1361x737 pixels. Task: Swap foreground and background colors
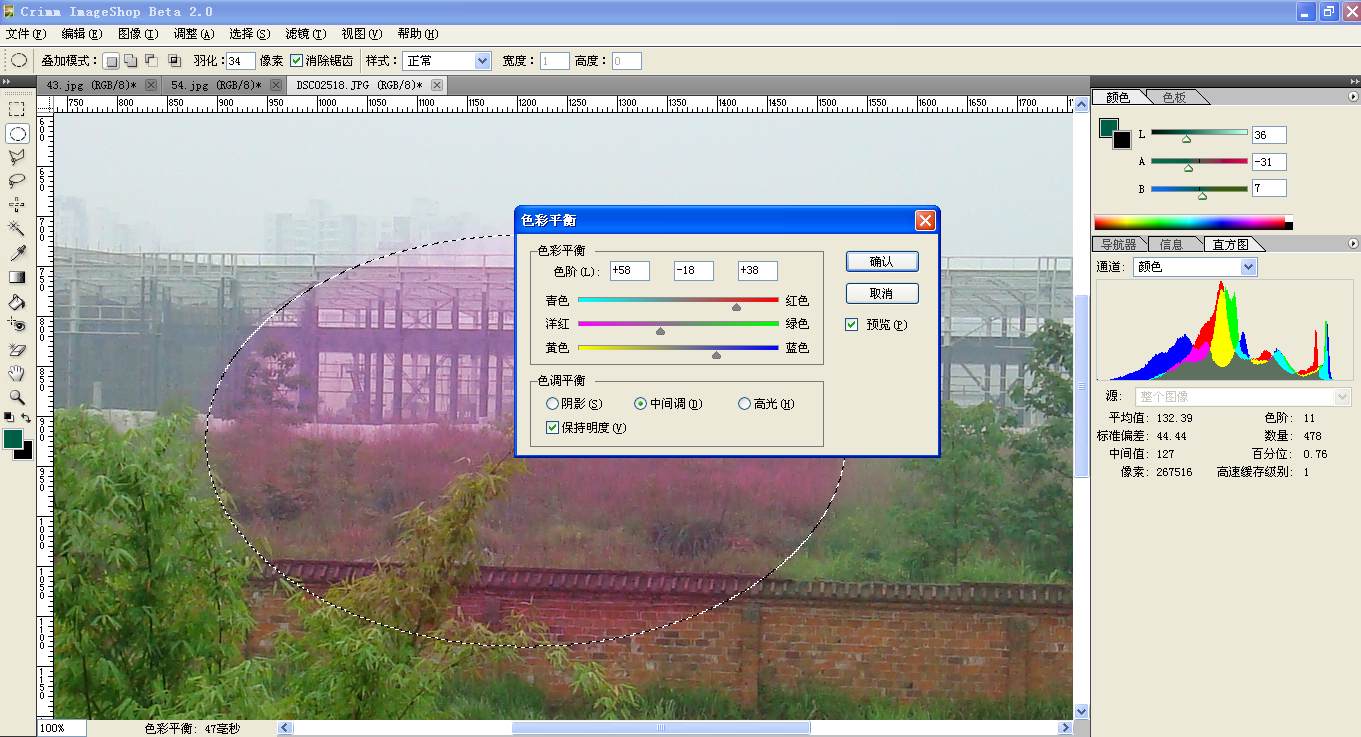tap(26, 417)
